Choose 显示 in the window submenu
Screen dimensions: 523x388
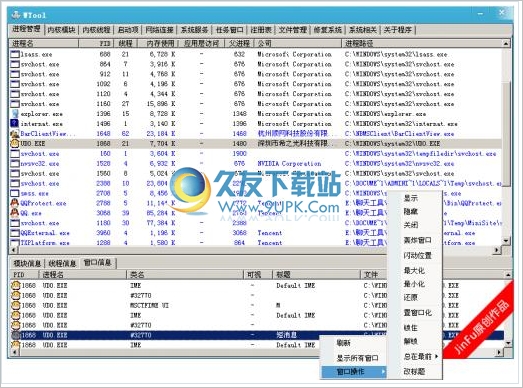coord(411,198)
